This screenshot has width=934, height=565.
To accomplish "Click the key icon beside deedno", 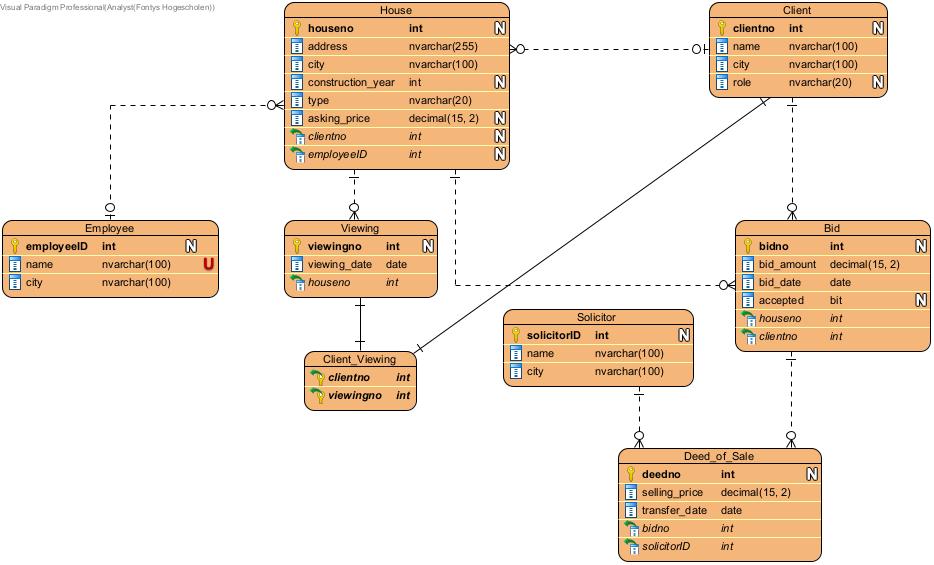I will pos(631,475).
